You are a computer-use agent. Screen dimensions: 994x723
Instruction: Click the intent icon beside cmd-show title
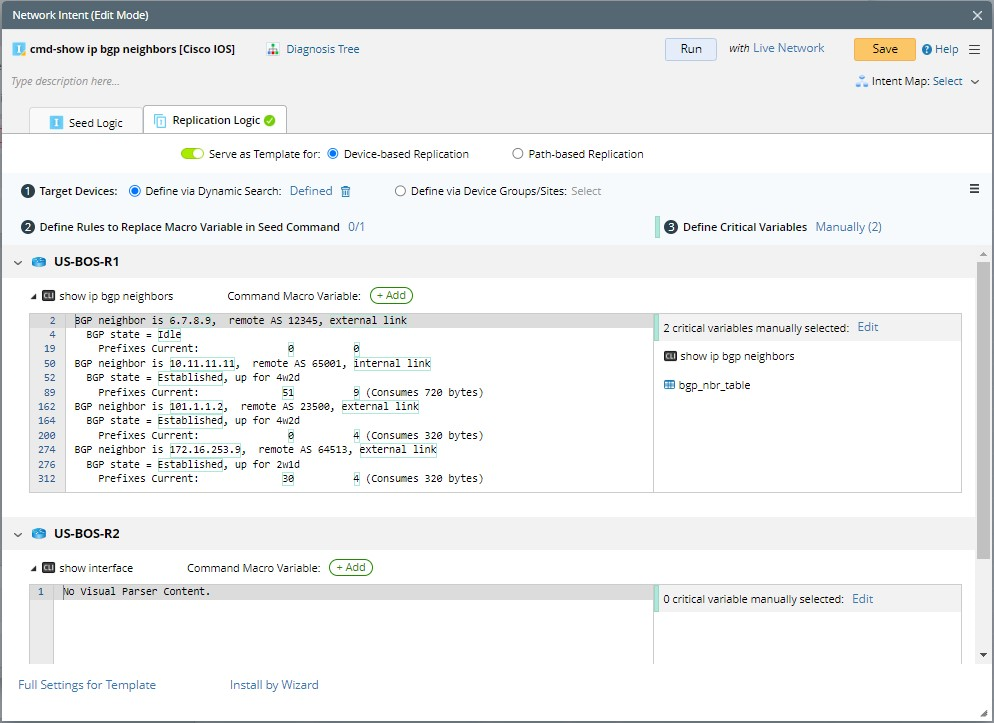click(x=19, y=49)
